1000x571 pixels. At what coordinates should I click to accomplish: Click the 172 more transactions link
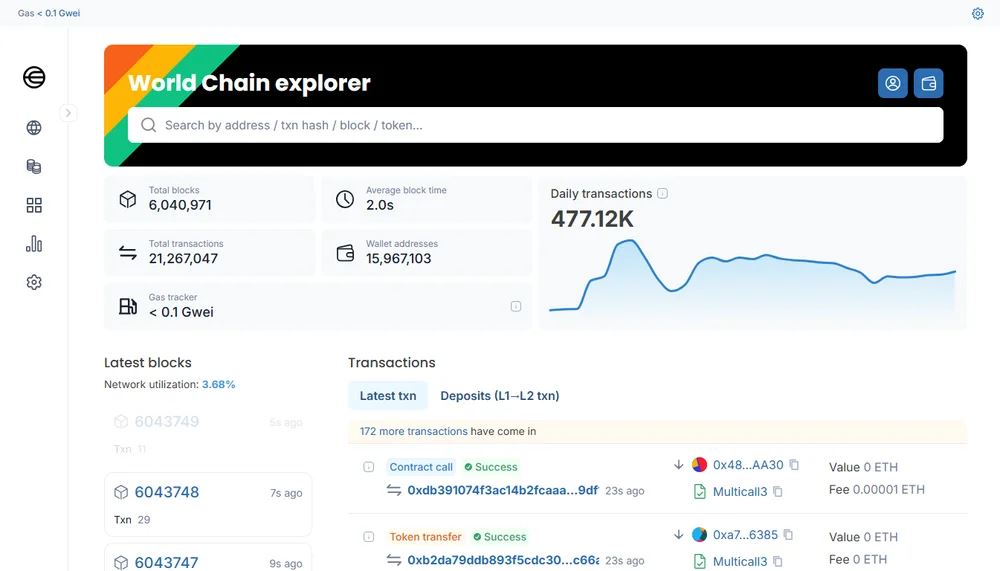coord(414,431)
